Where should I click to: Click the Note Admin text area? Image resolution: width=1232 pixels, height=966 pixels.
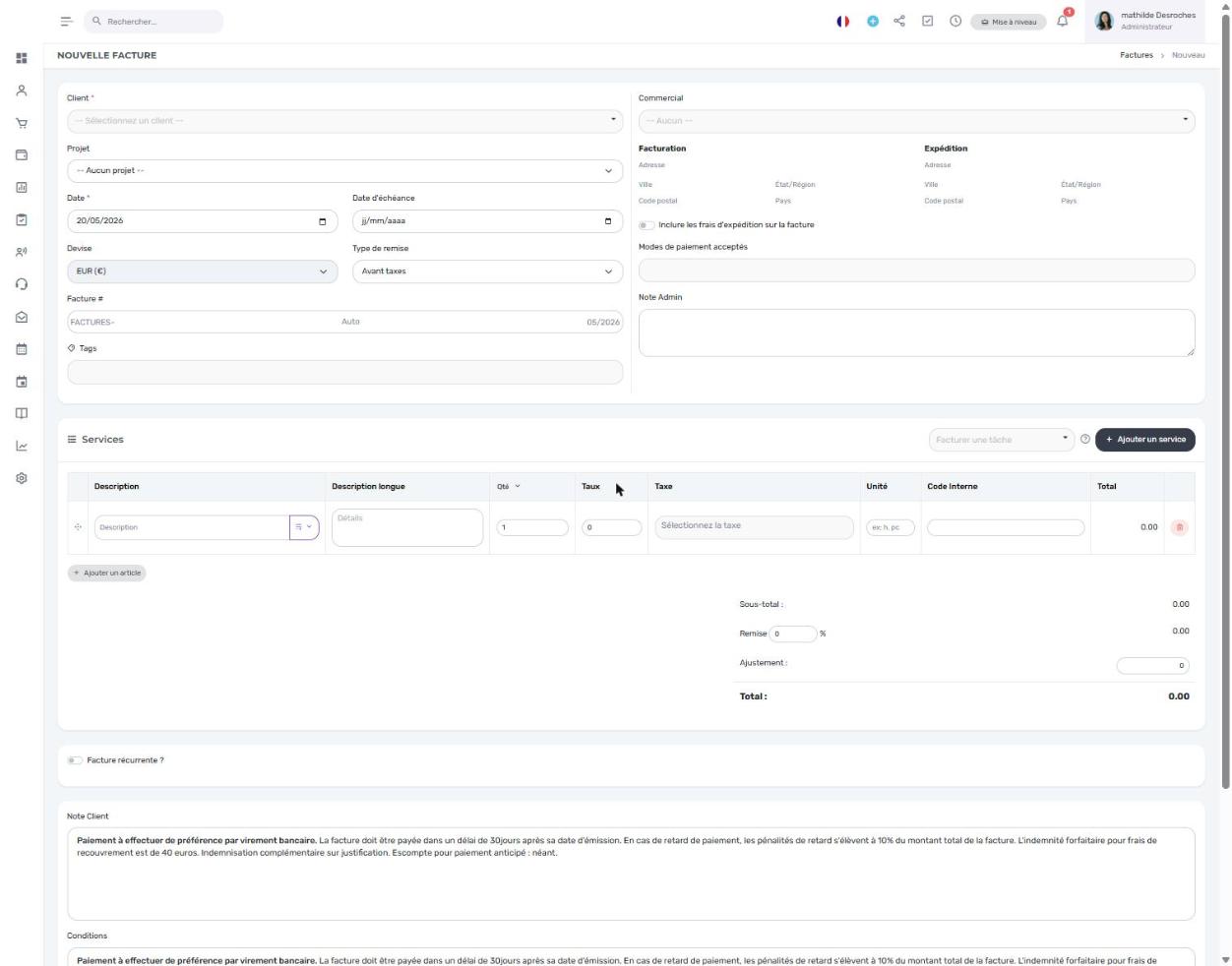point(916,332)
